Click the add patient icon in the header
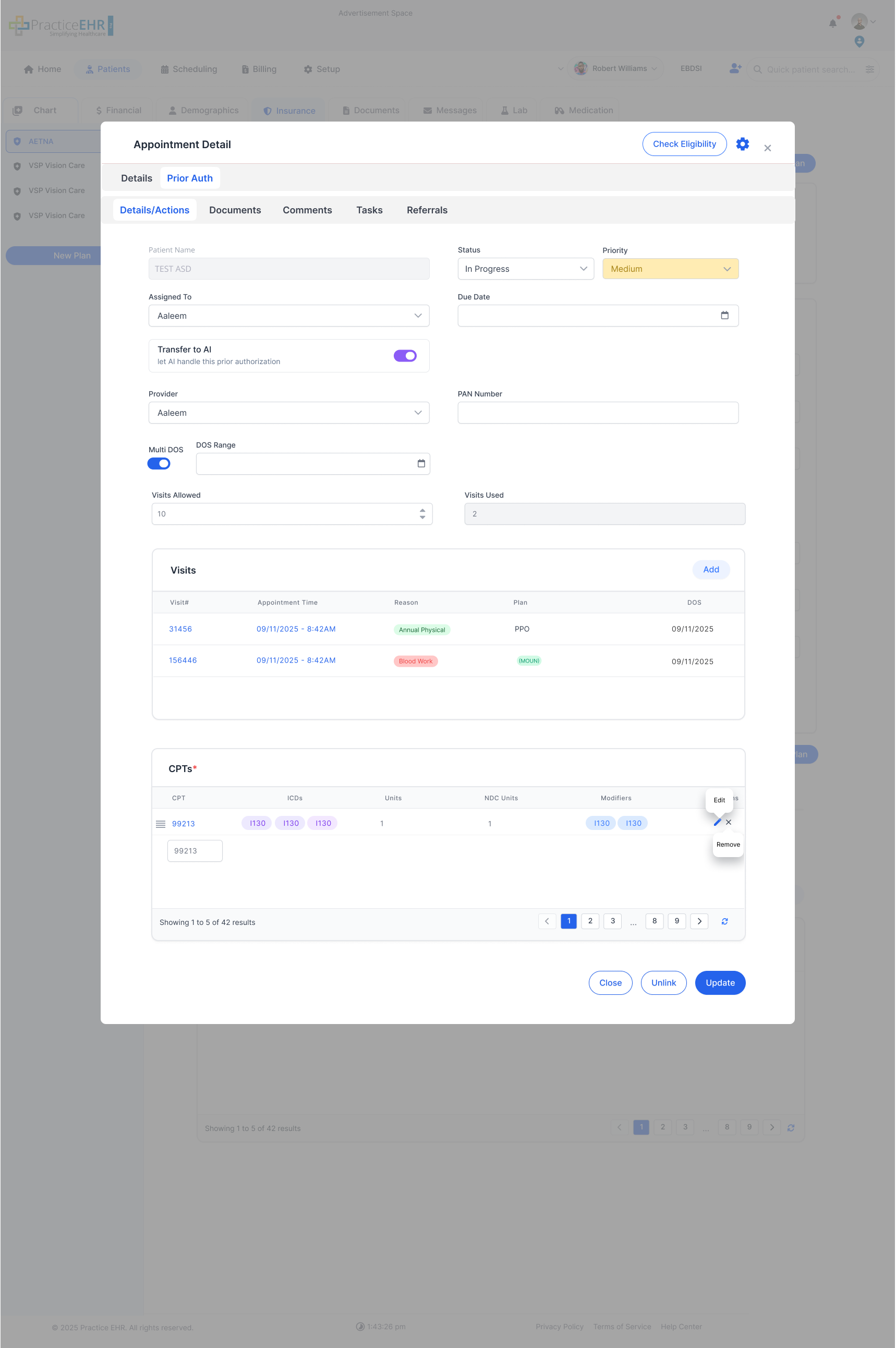This screenshot has height=1348, width=896. tap(734, 68)
